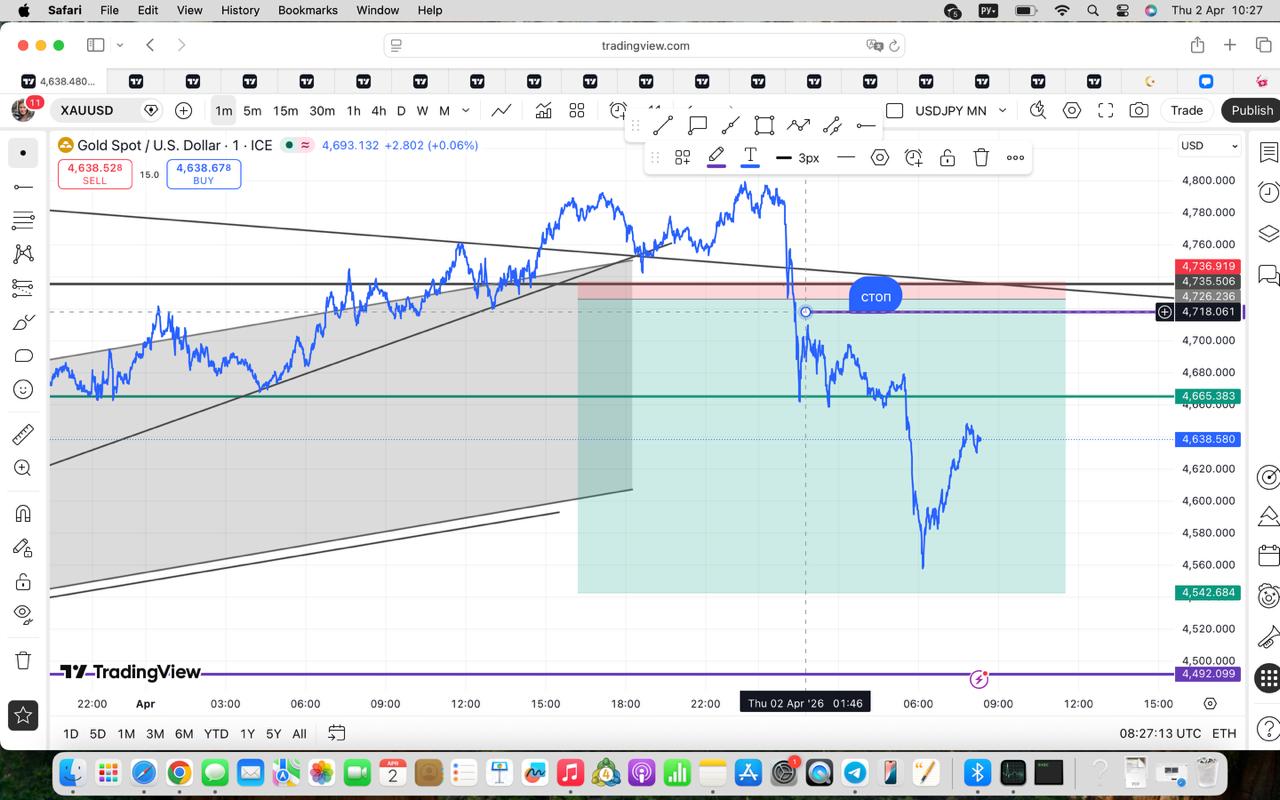Viewport: 1280px width, 800px height.
Task: Toggle lock all drawings padlock in sidebar
Action: pyautogui.click(x=23, y=581)
